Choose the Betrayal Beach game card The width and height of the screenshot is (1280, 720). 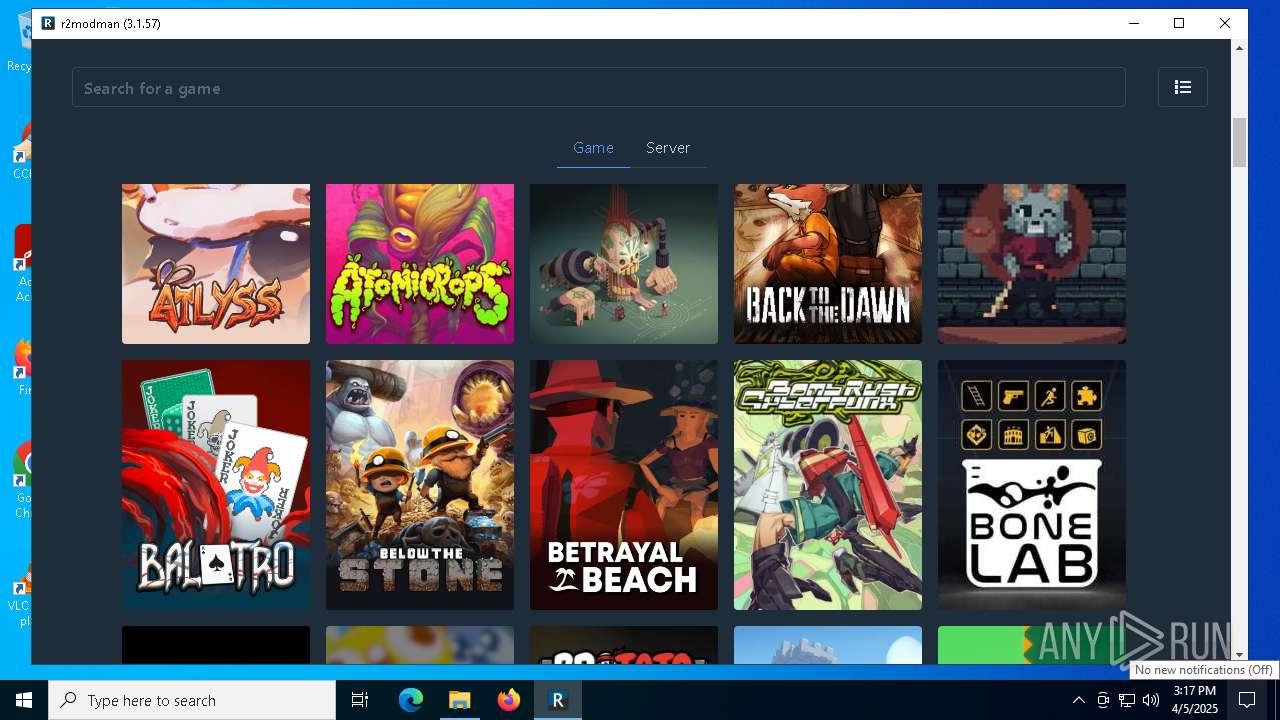pos(624,485)
